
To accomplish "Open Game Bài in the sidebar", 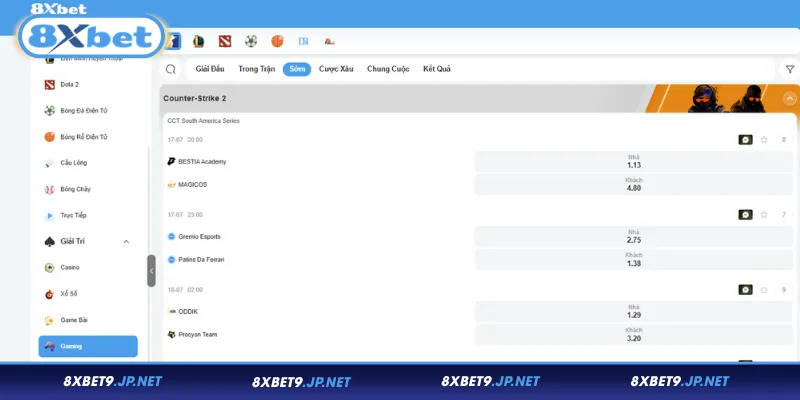I will click(74, 320).
